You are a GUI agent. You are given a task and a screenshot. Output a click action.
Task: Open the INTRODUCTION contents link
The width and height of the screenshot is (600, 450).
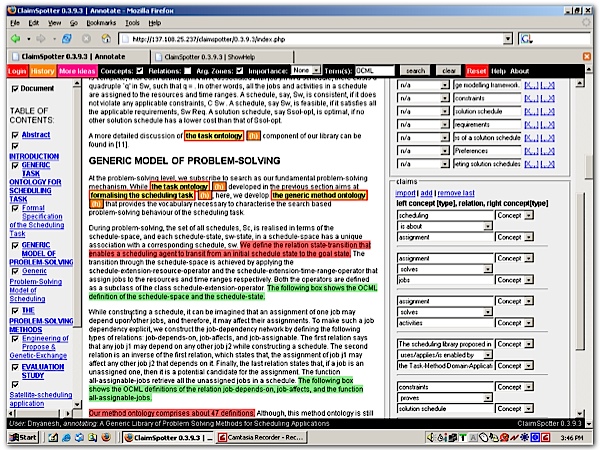pos(34,156)
